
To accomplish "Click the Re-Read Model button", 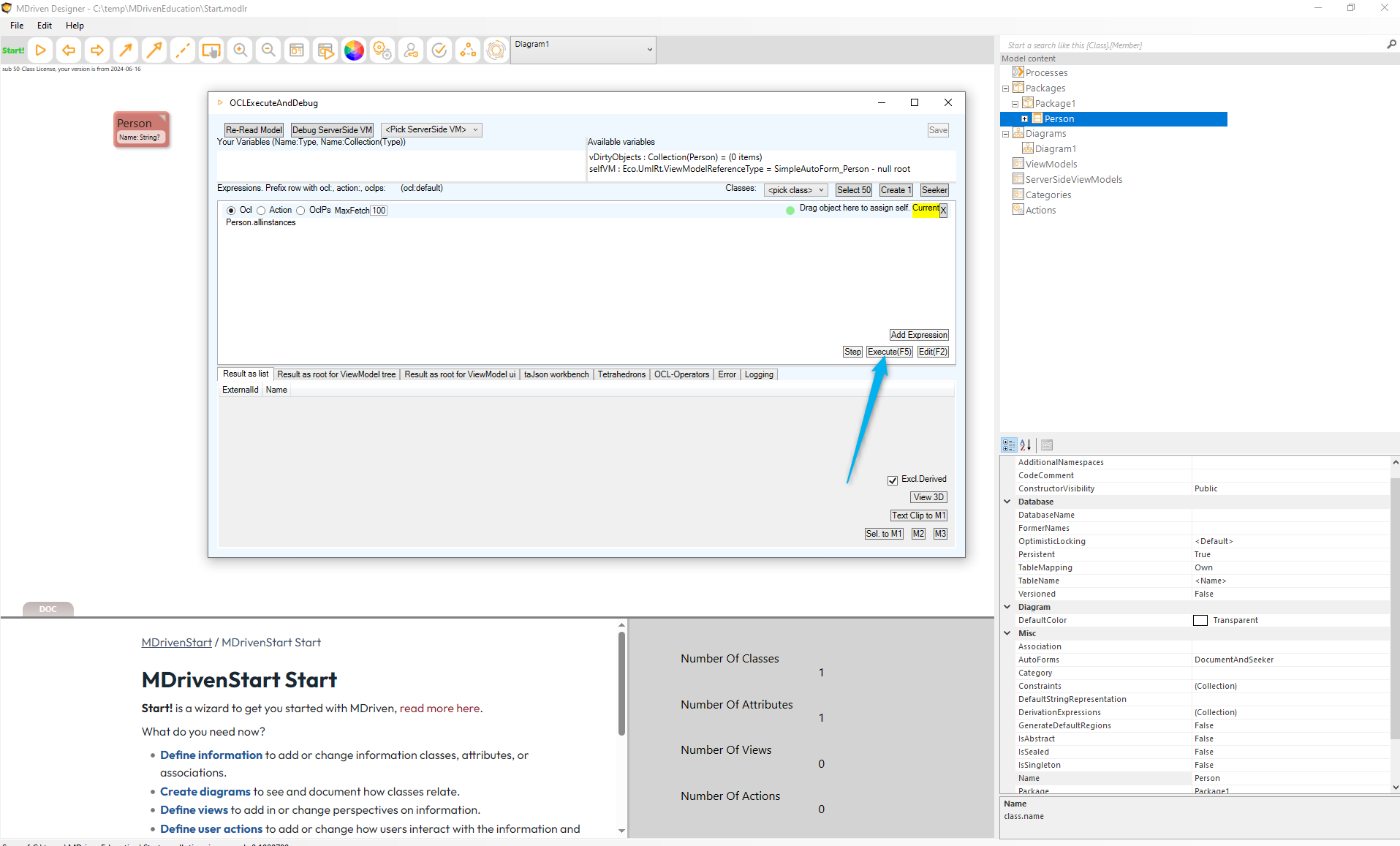I will pyautogui.click(x=254, y=130).
